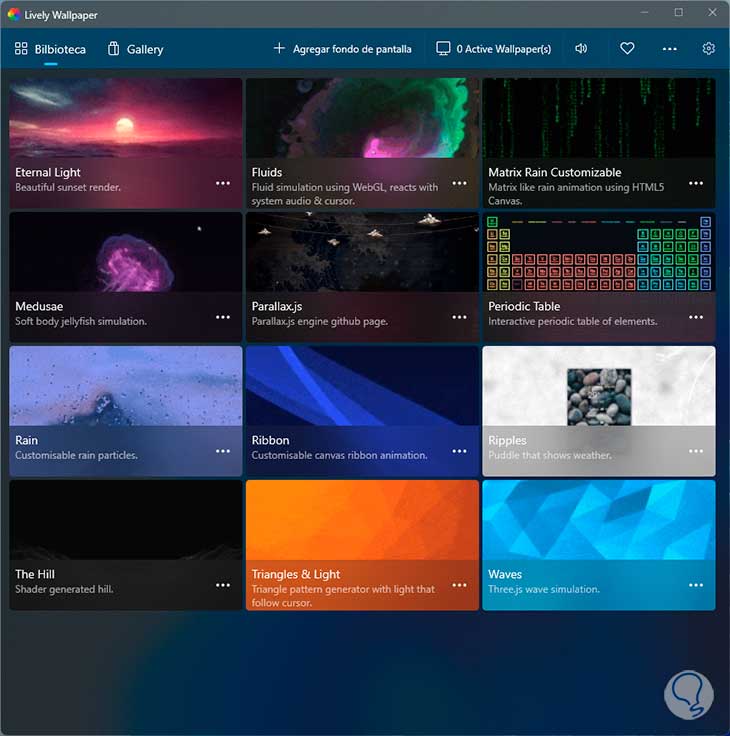Minimize the Lively Wallpaper window

point(644,13)
